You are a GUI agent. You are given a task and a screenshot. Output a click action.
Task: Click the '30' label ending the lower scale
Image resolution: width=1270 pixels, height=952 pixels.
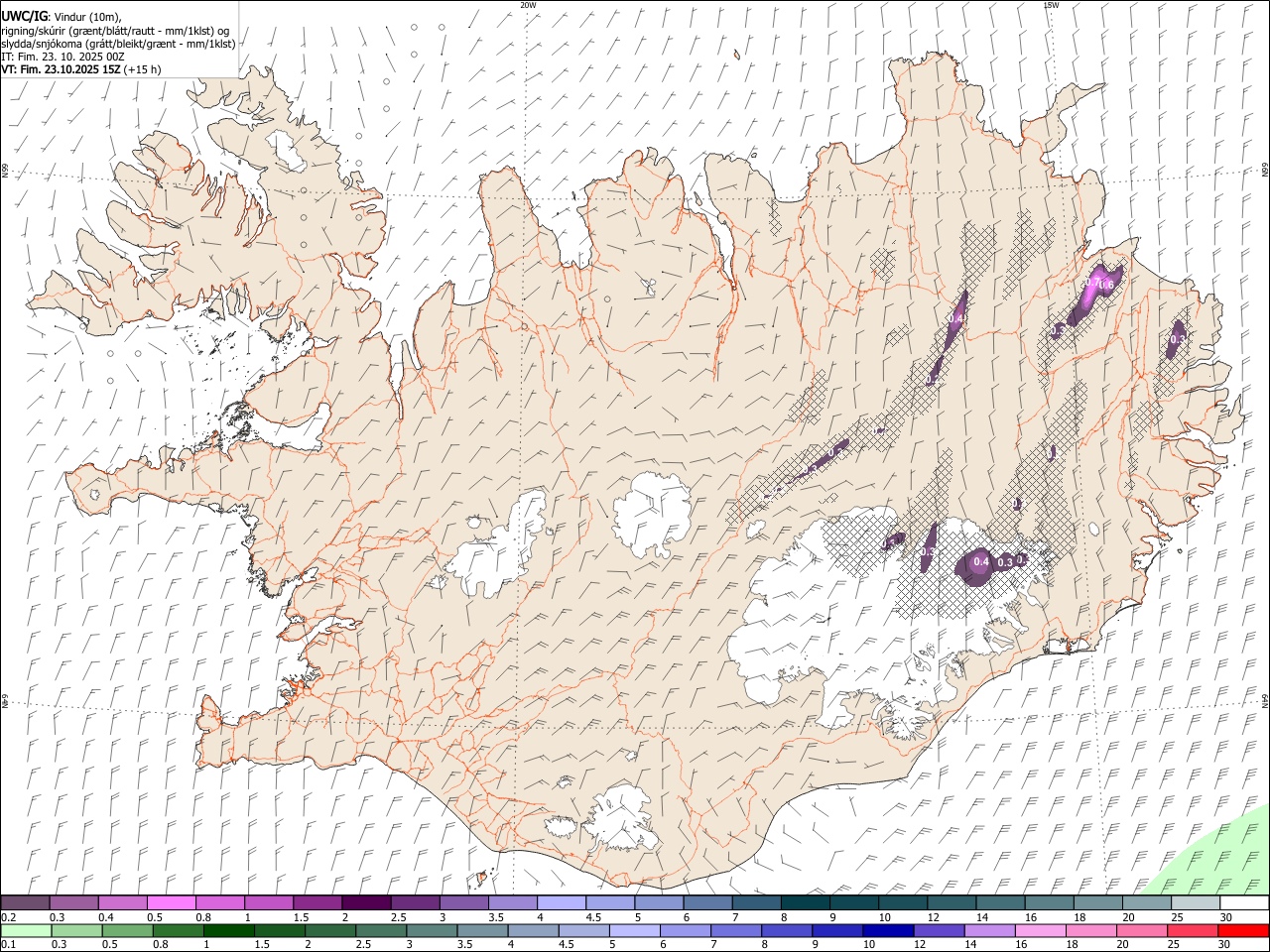click(1225, 945)
